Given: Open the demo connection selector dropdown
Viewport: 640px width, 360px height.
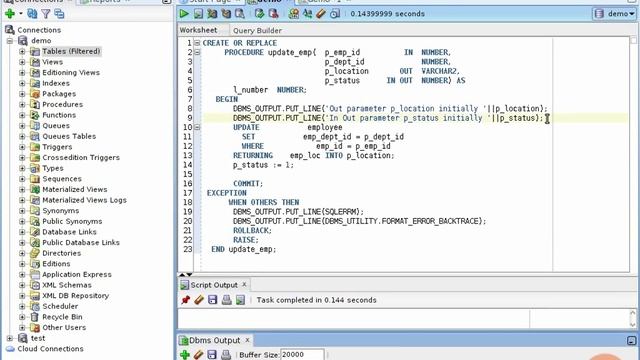Looking at the screenshot, I should coord(615,14).
